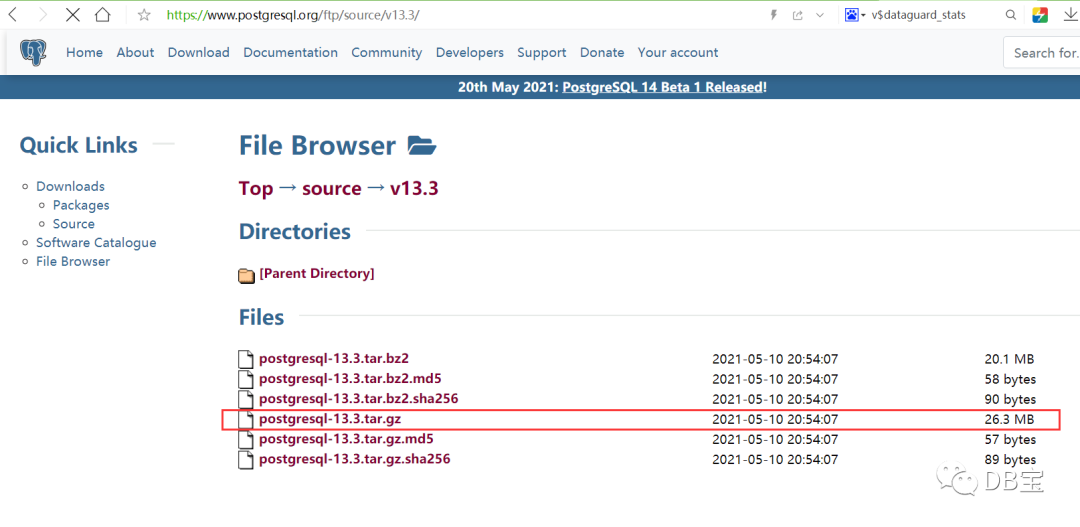
Task: Click file icon for postgresql-13.3.tar.bz2.sha256
Action: (245, 399)
